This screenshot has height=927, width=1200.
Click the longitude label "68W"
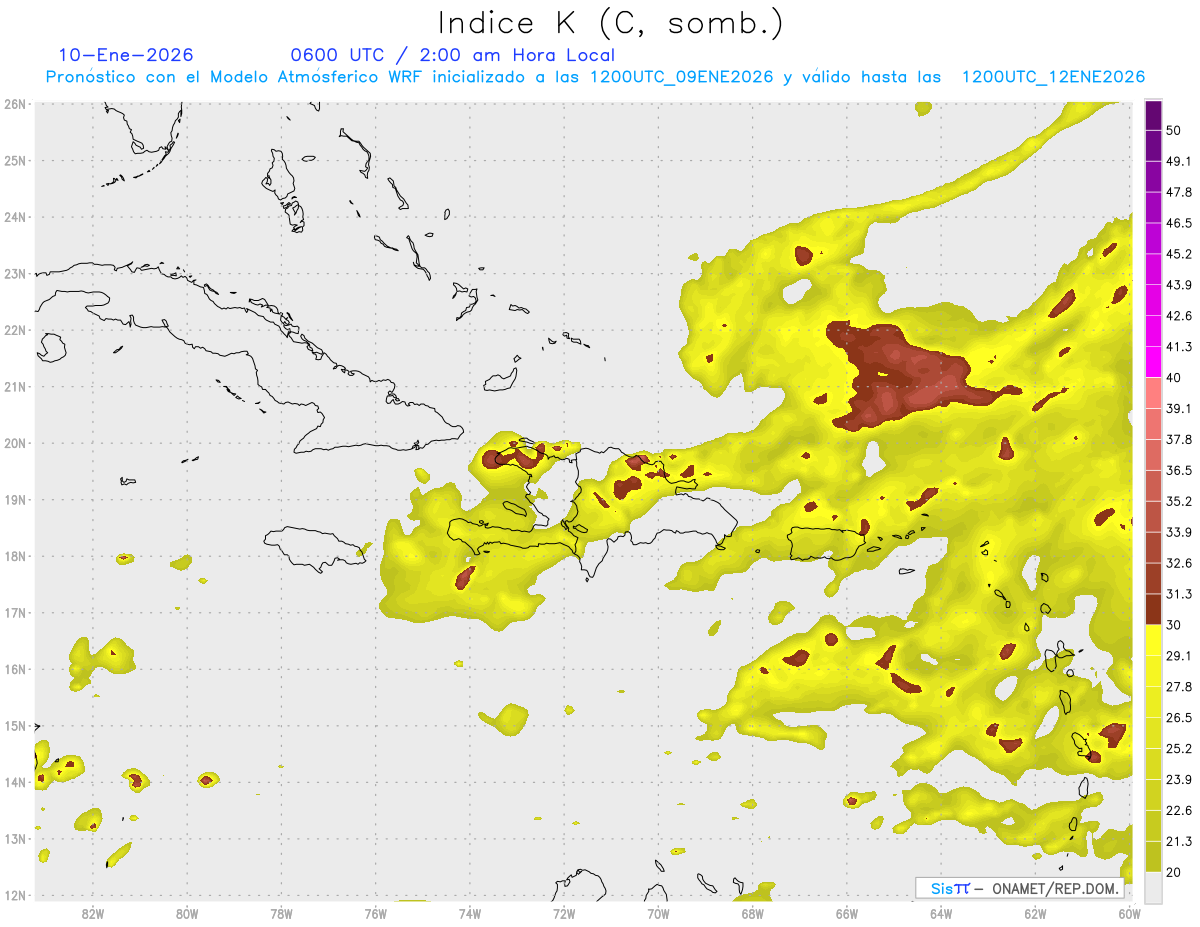[753, 913]
